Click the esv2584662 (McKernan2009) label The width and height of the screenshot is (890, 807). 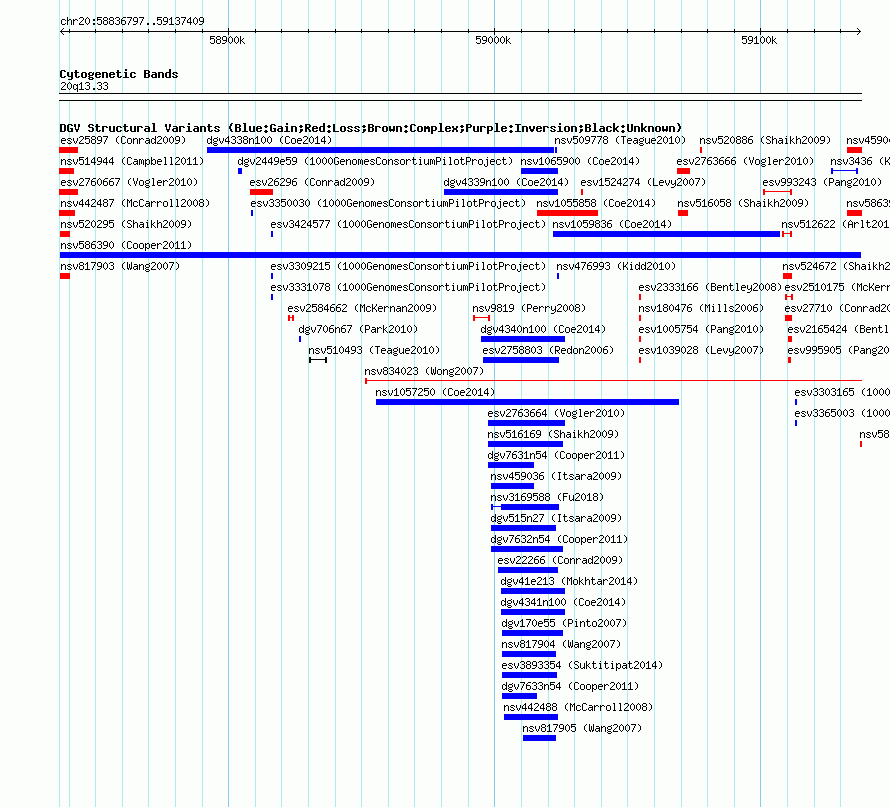362,308
